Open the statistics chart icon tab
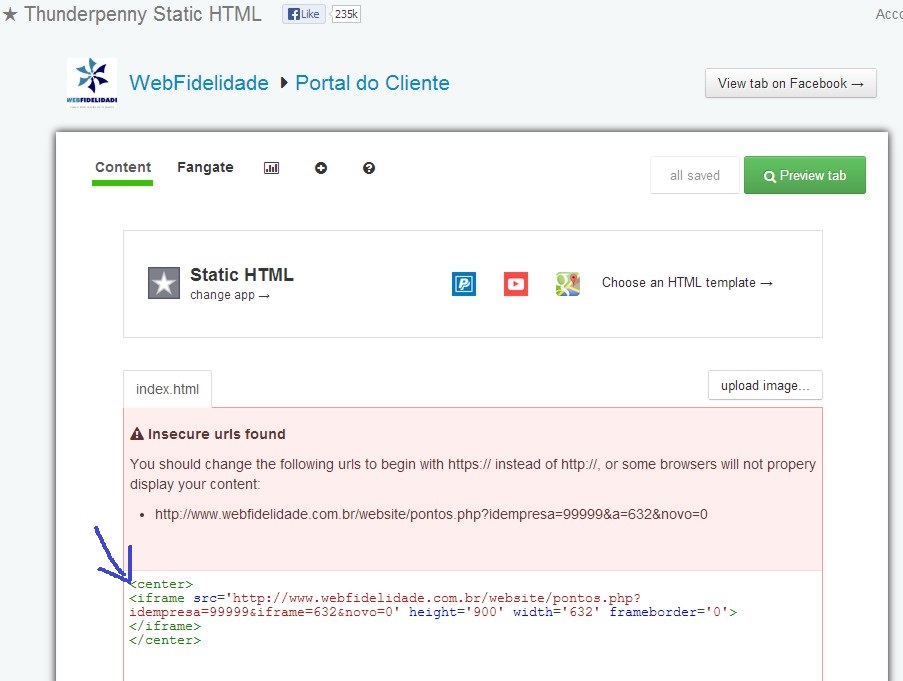The height and width of the screenshot is (681, 903). coord(271,168)
